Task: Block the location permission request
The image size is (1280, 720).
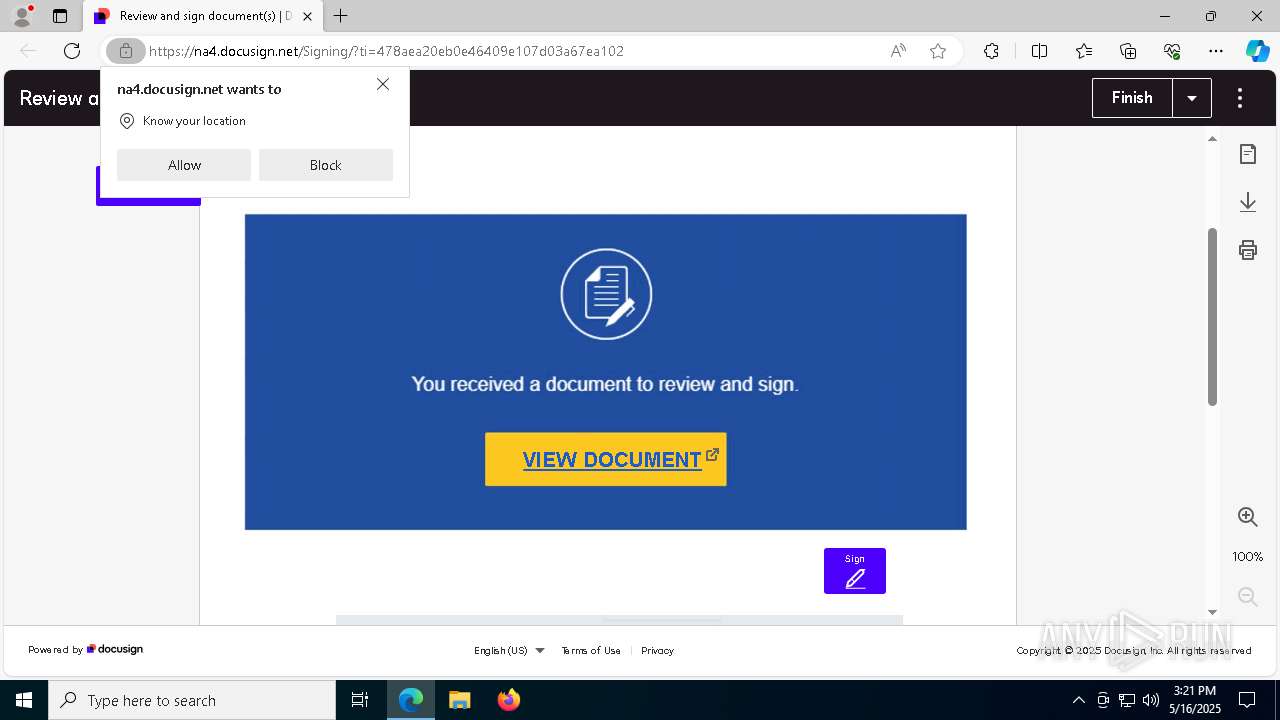Action: 325,165
